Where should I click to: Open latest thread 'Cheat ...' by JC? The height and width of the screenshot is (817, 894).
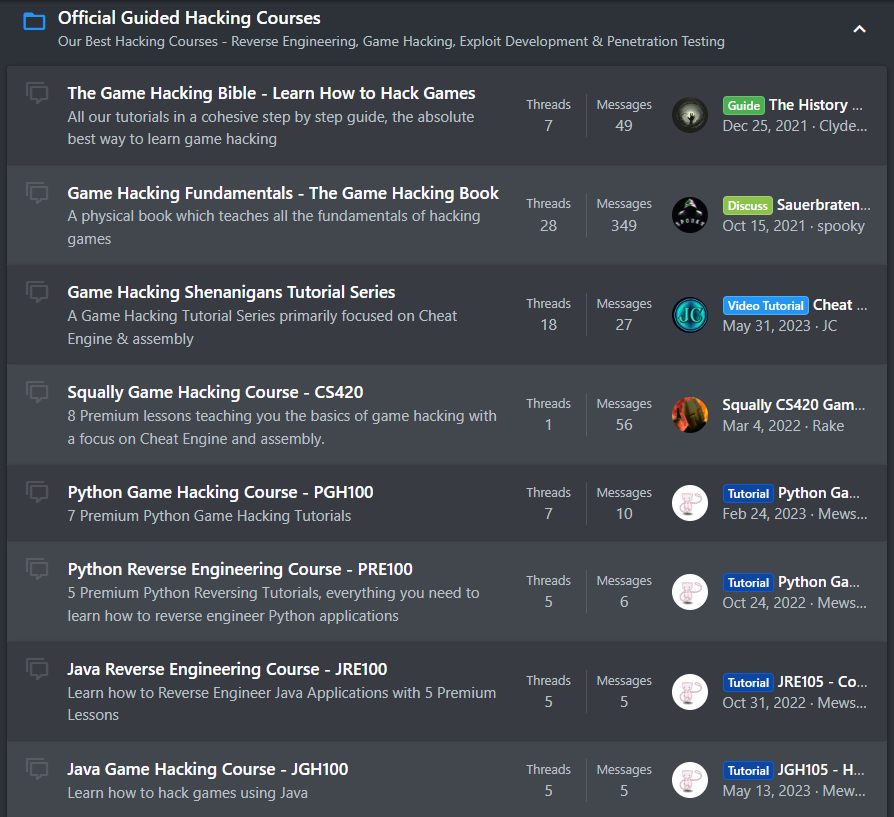(840, 305)
